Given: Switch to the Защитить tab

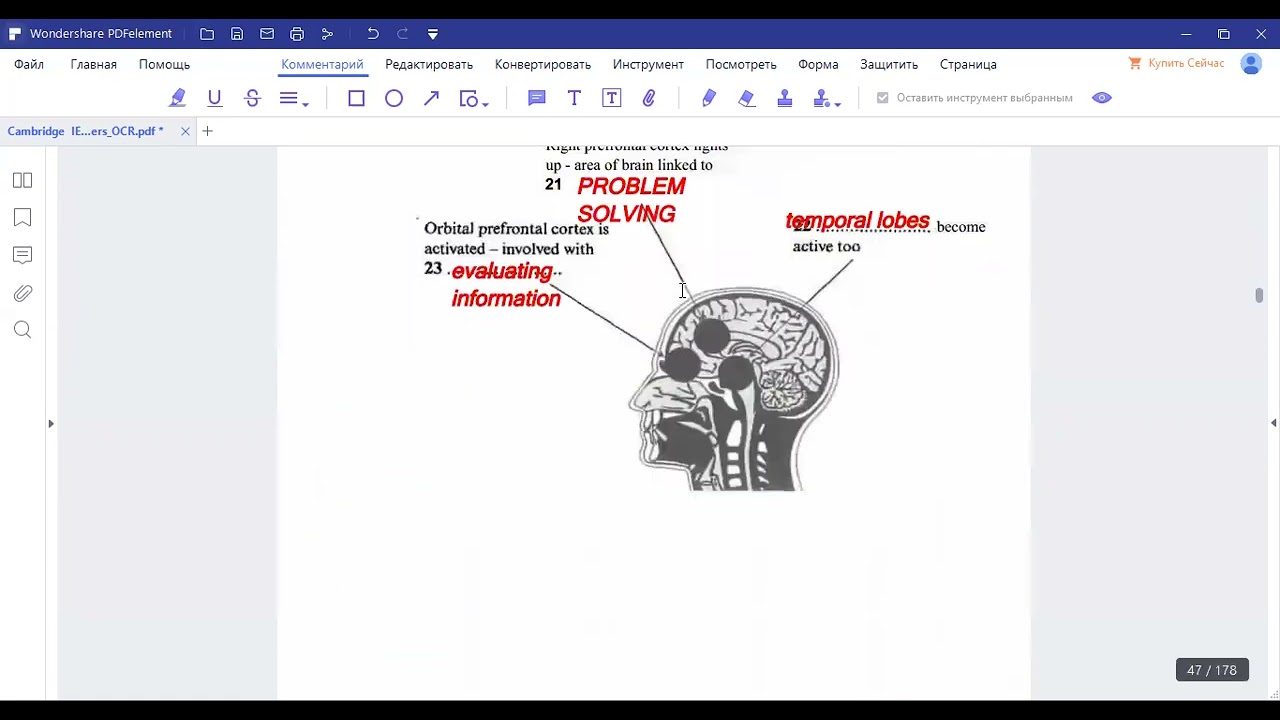Looking at the screenshot, I should point(889,64).
